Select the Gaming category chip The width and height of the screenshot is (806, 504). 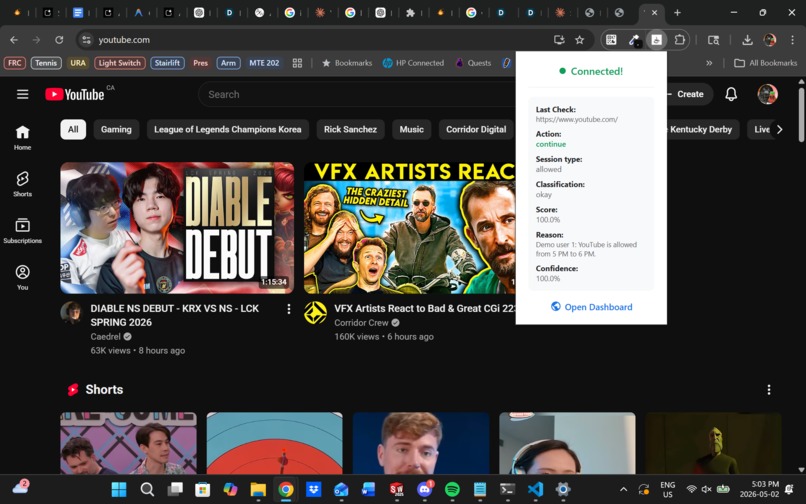click(116, 130)
